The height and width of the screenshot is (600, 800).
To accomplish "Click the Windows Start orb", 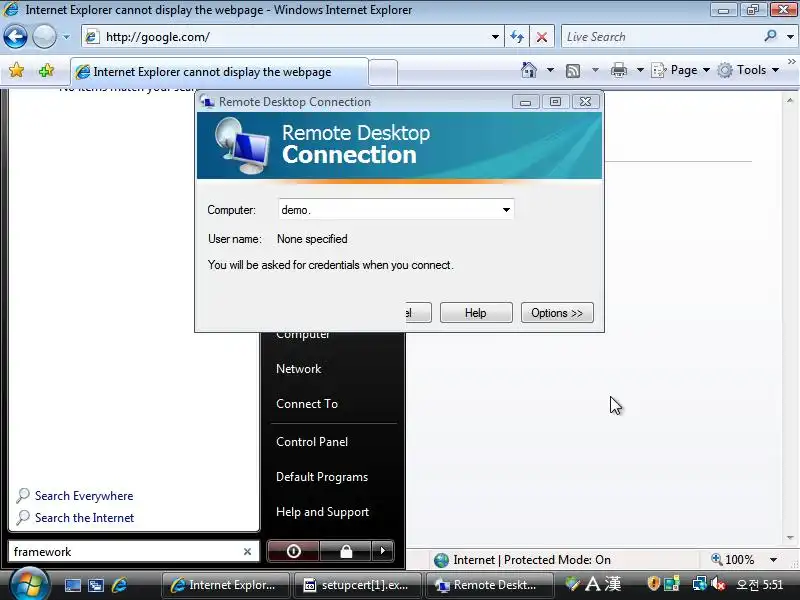I will coord(30,585).
